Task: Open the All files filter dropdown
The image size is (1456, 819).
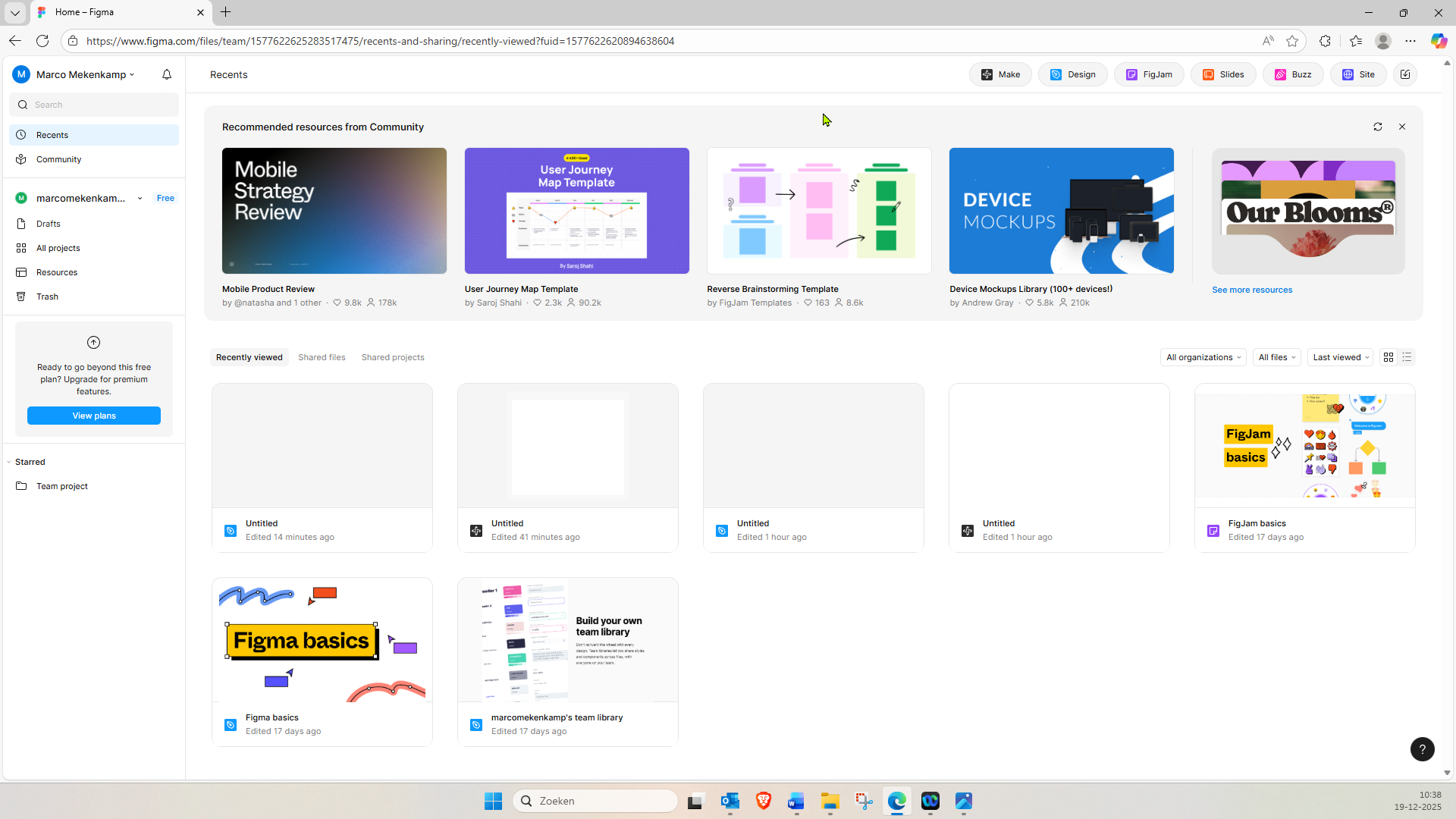Action: [1277, 357]
